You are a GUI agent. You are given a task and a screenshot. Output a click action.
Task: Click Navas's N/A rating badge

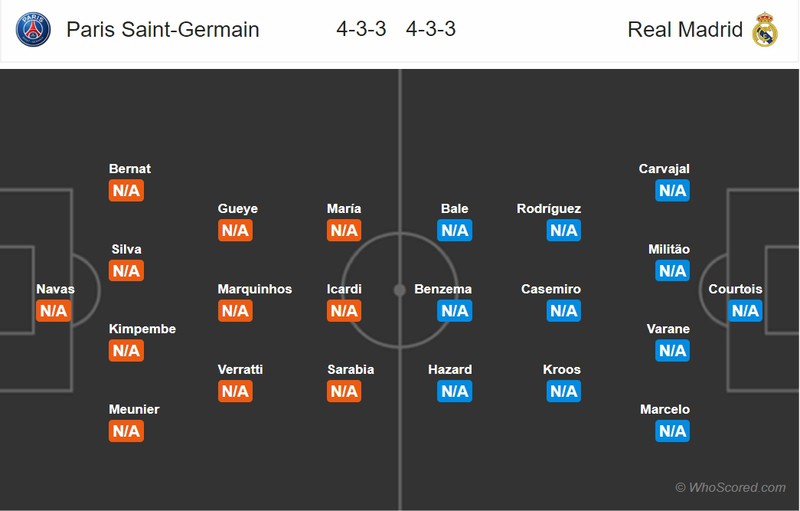point(54,311)
